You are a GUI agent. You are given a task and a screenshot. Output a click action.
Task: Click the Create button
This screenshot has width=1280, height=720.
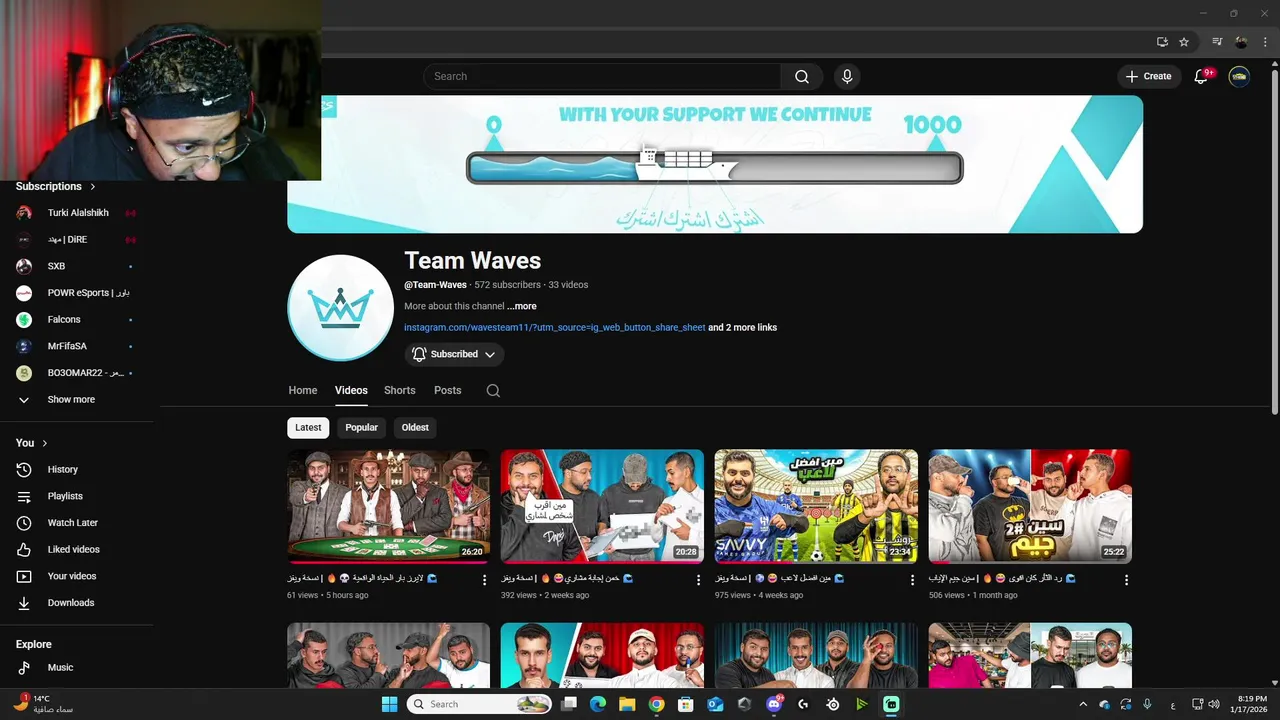tap(1148, 76)
